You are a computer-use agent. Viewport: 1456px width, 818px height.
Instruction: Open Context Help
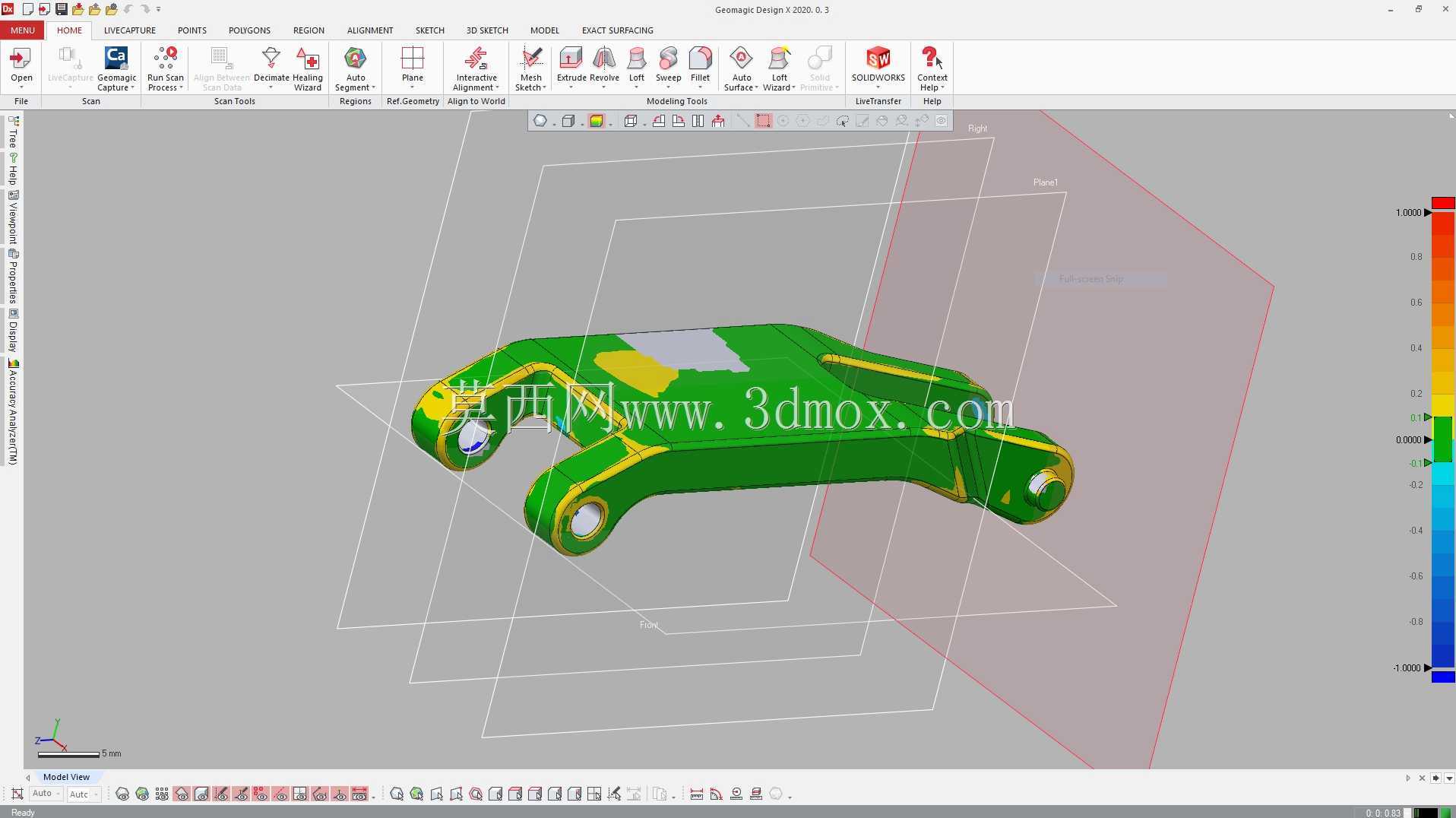tap(932, 68)
